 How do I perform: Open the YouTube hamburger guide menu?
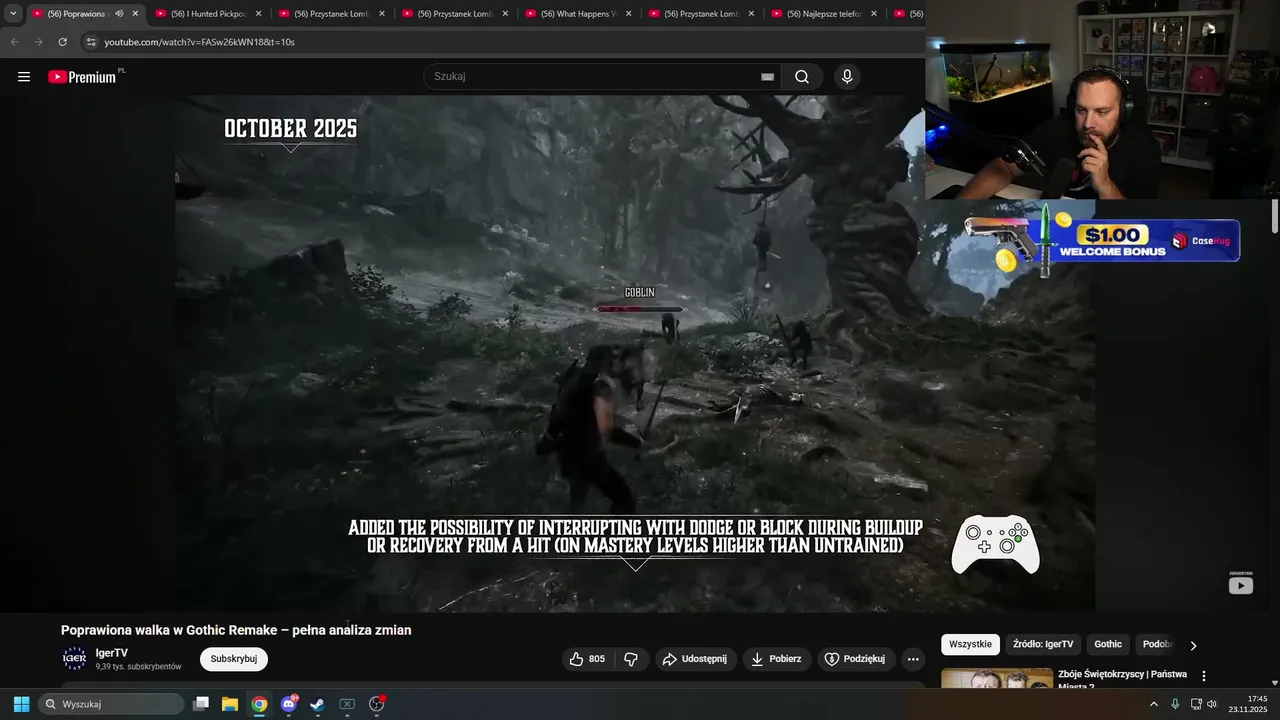tap(24, 77)
